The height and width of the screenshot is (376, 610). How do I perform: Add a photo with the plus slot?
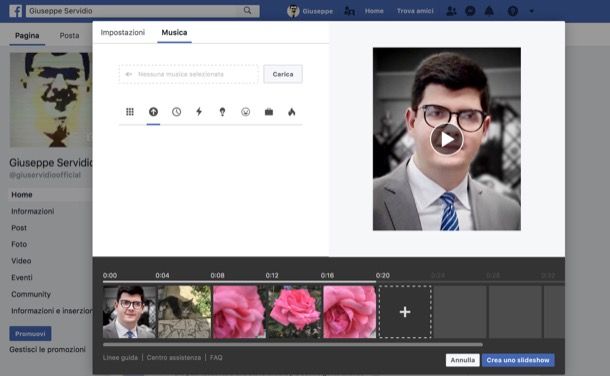tap(405, 312)
